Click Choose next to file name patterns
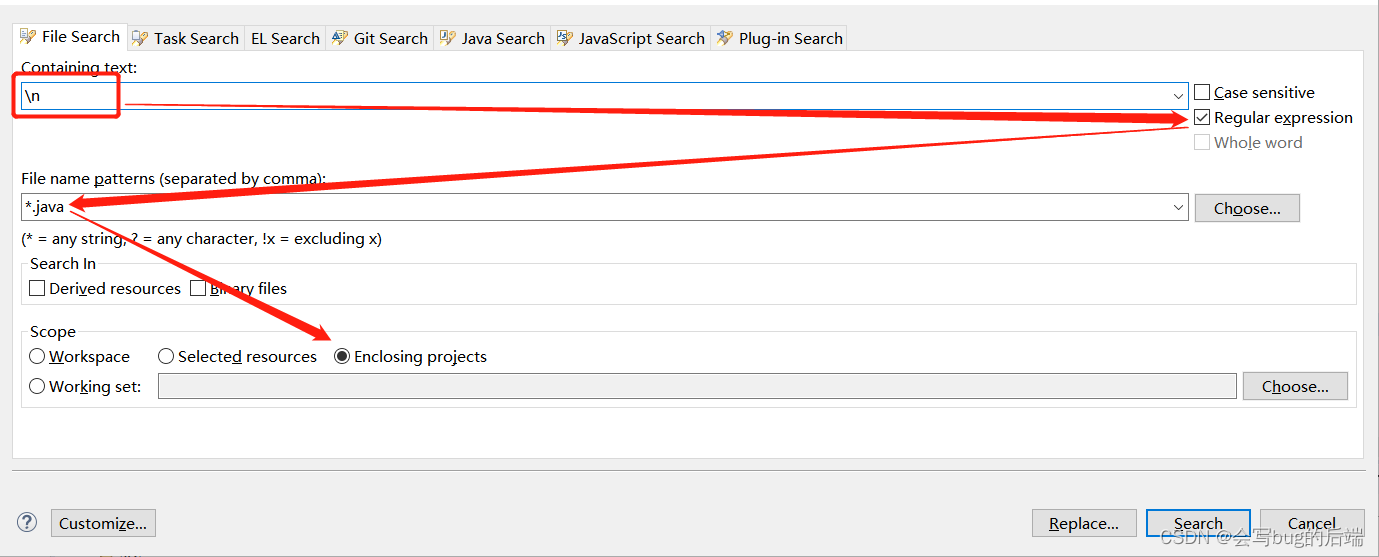The image size is (1379, 557). click(x=1247, y=208)
